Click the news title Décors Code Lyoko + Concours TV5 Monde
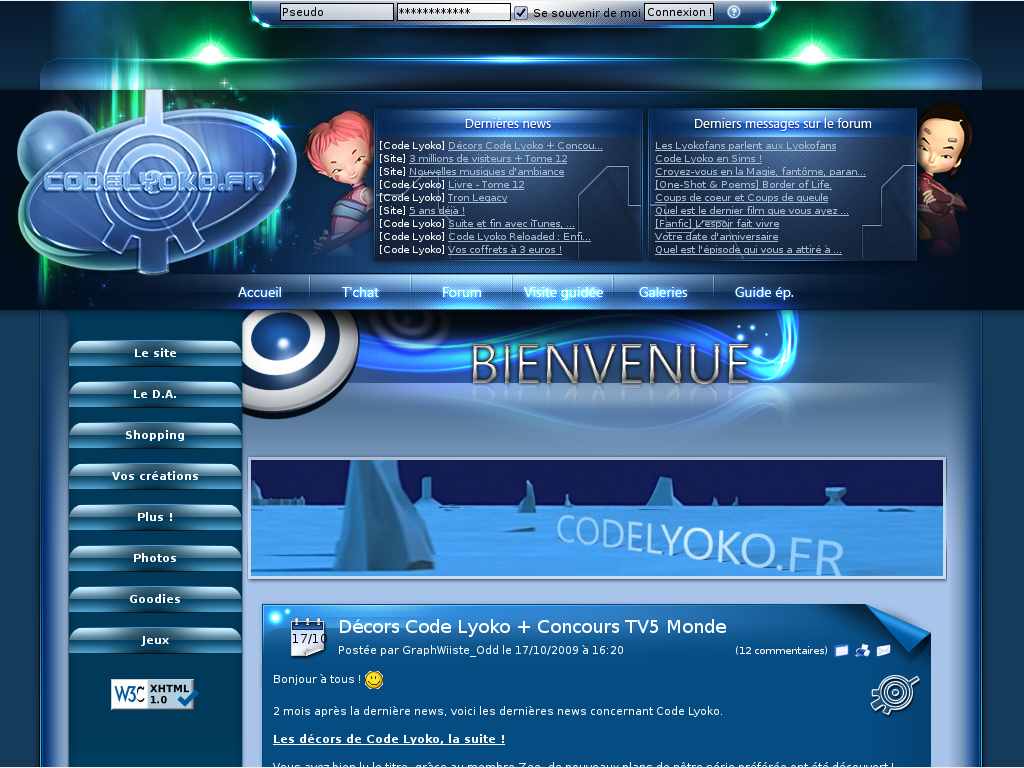1024x768 pixels. pyautogui.click(x=532, y=627)
